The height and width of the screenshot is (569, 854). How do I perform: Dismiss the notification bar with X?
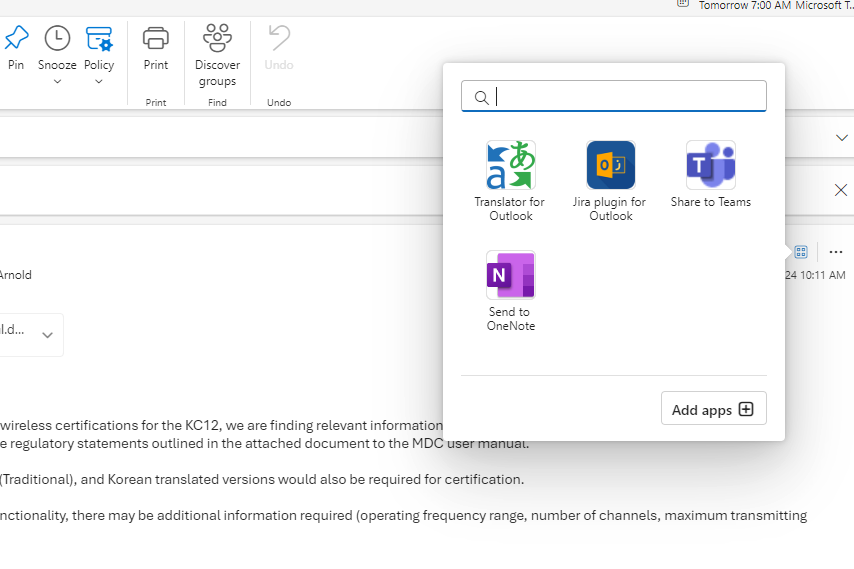[840, 190]
